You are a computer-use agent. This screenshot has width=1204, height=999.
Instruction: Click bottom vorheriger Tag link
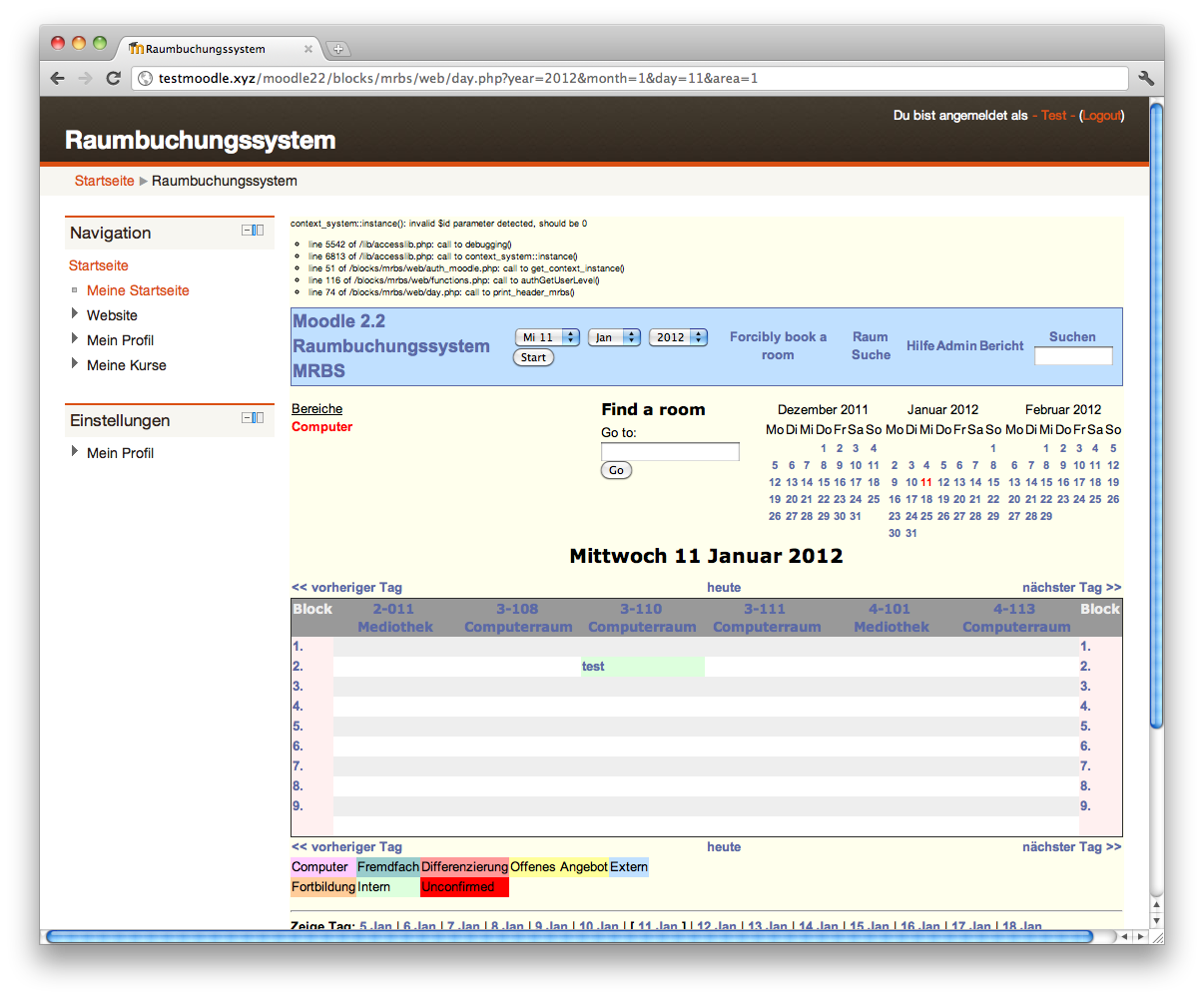pyautogui.click(x=346, y=847)
